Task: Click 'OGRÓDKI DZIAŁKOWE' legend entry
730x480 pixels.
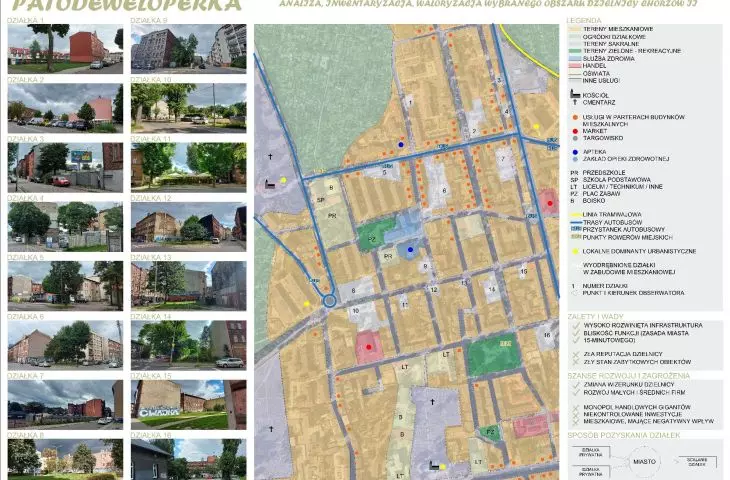Action: [x=614, y=36]
